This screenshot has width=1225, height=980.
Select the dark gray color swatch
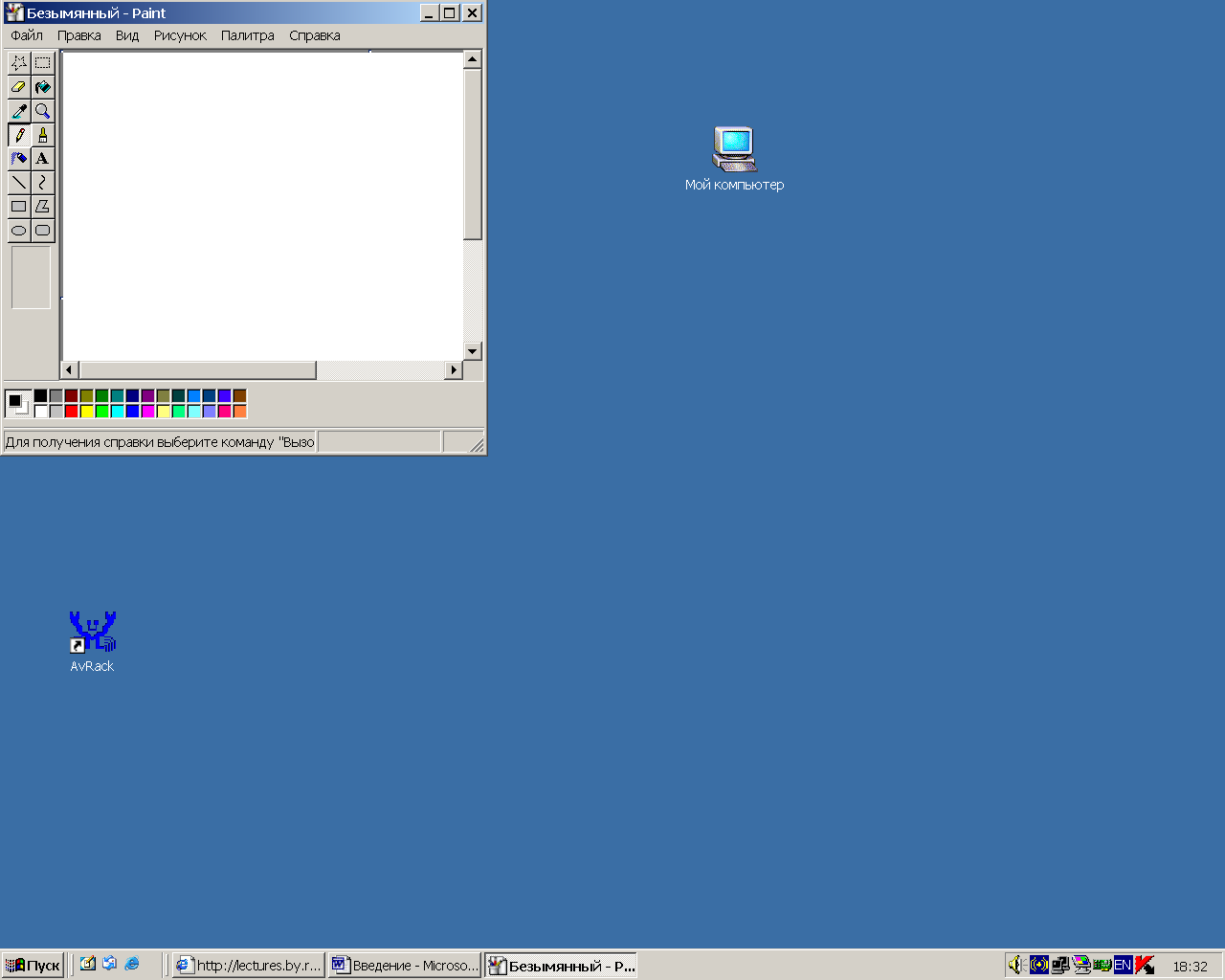(56, 395)
